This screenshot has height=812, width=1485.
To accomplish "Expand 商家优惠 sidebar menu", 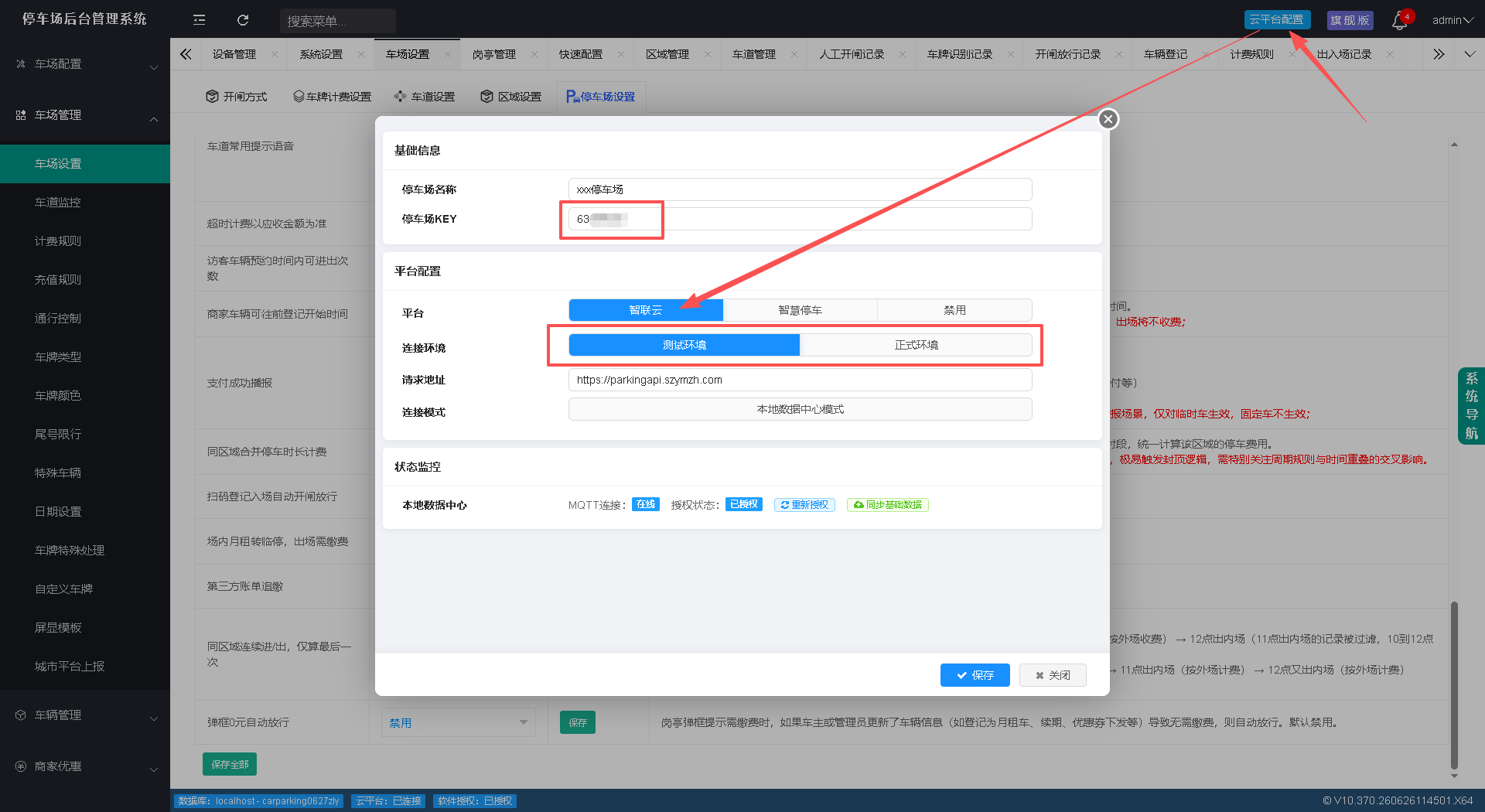I will (x=85, y=766).
